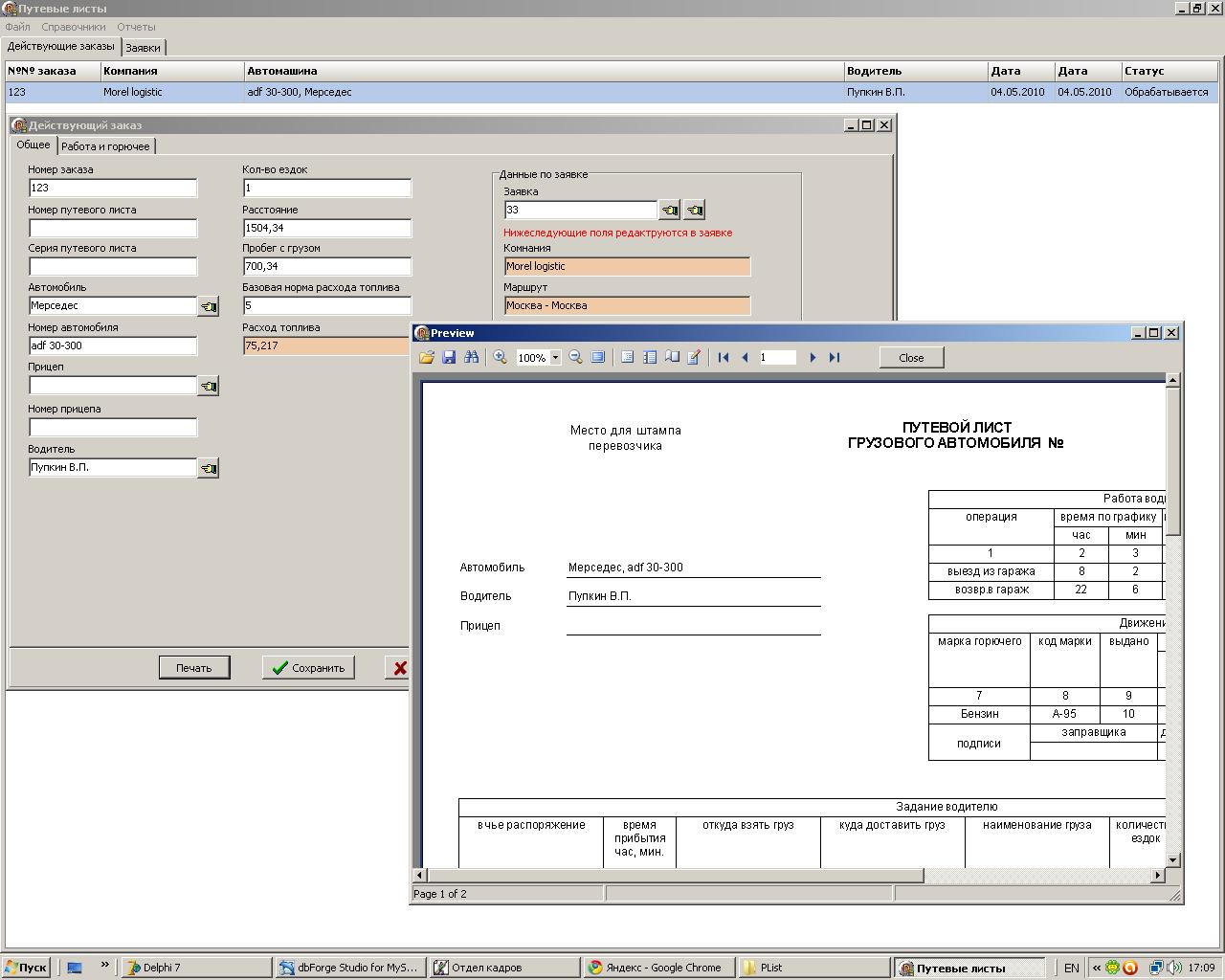Go to the last page of preview
The width and height of the screenshot is (1225, 980).
(x=835, y=357)
